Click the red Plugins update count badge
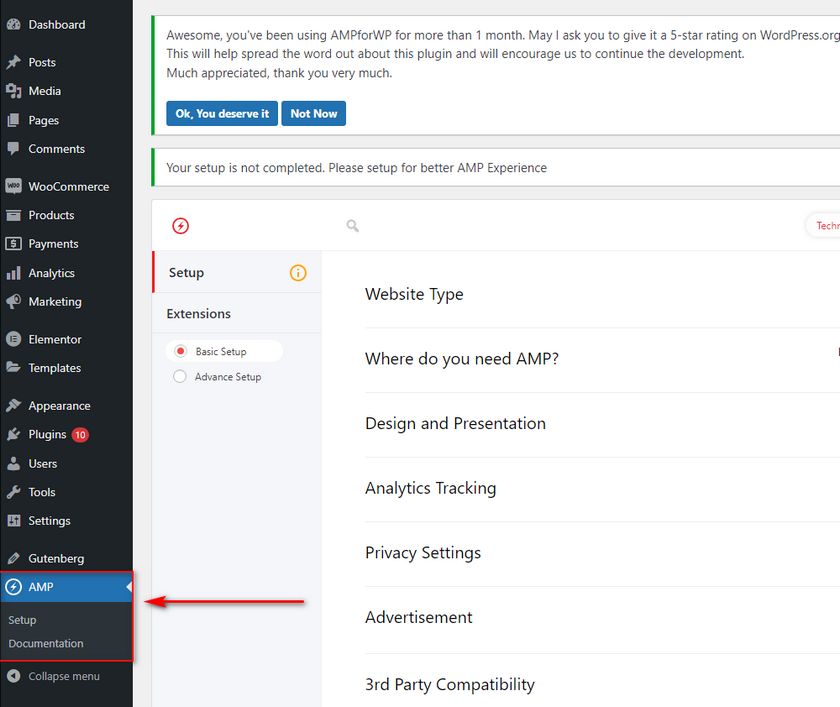This screenshot has height=707, width=840. (x=80, y=435)
